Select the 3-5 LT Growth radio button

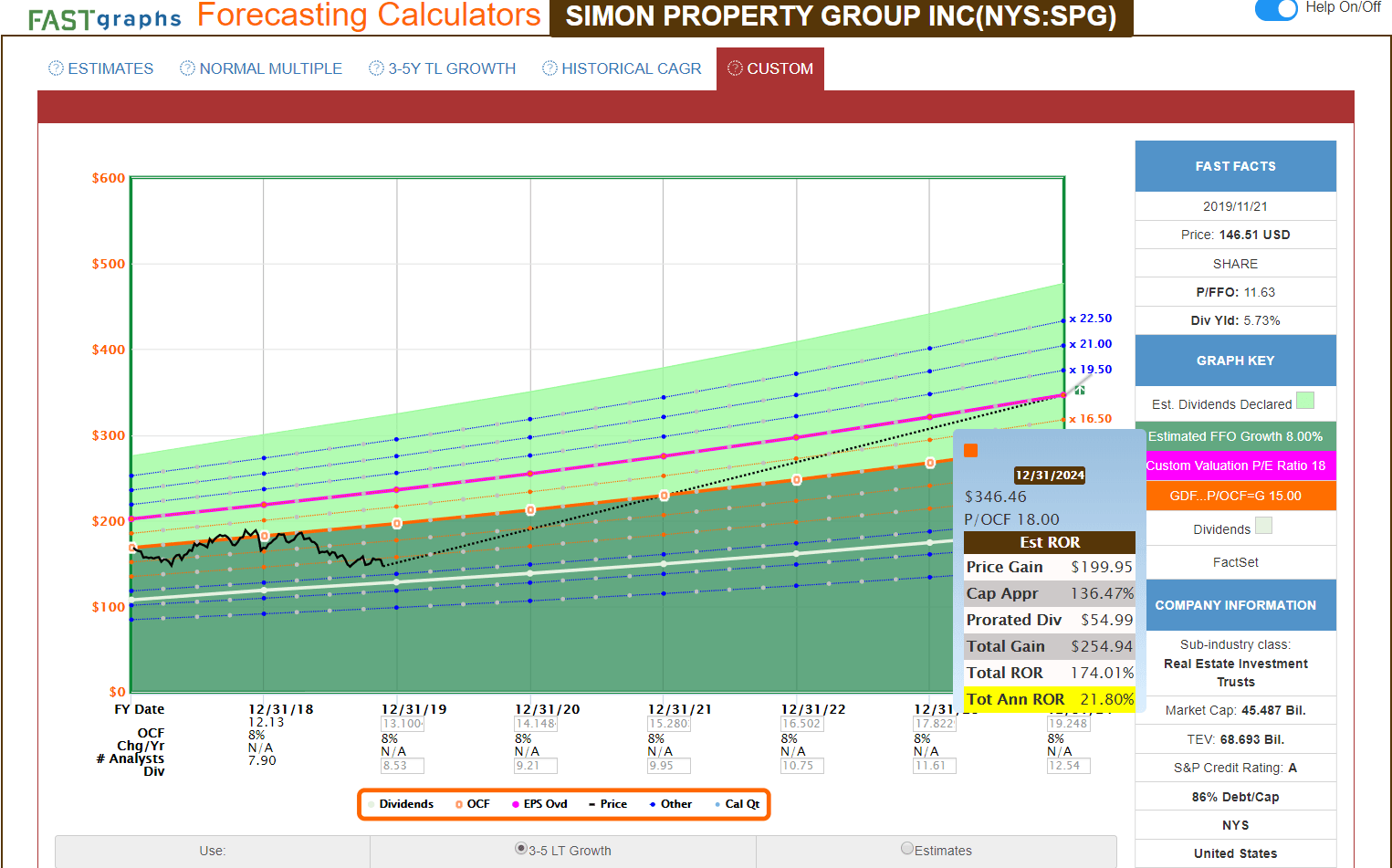click(521, 849)
